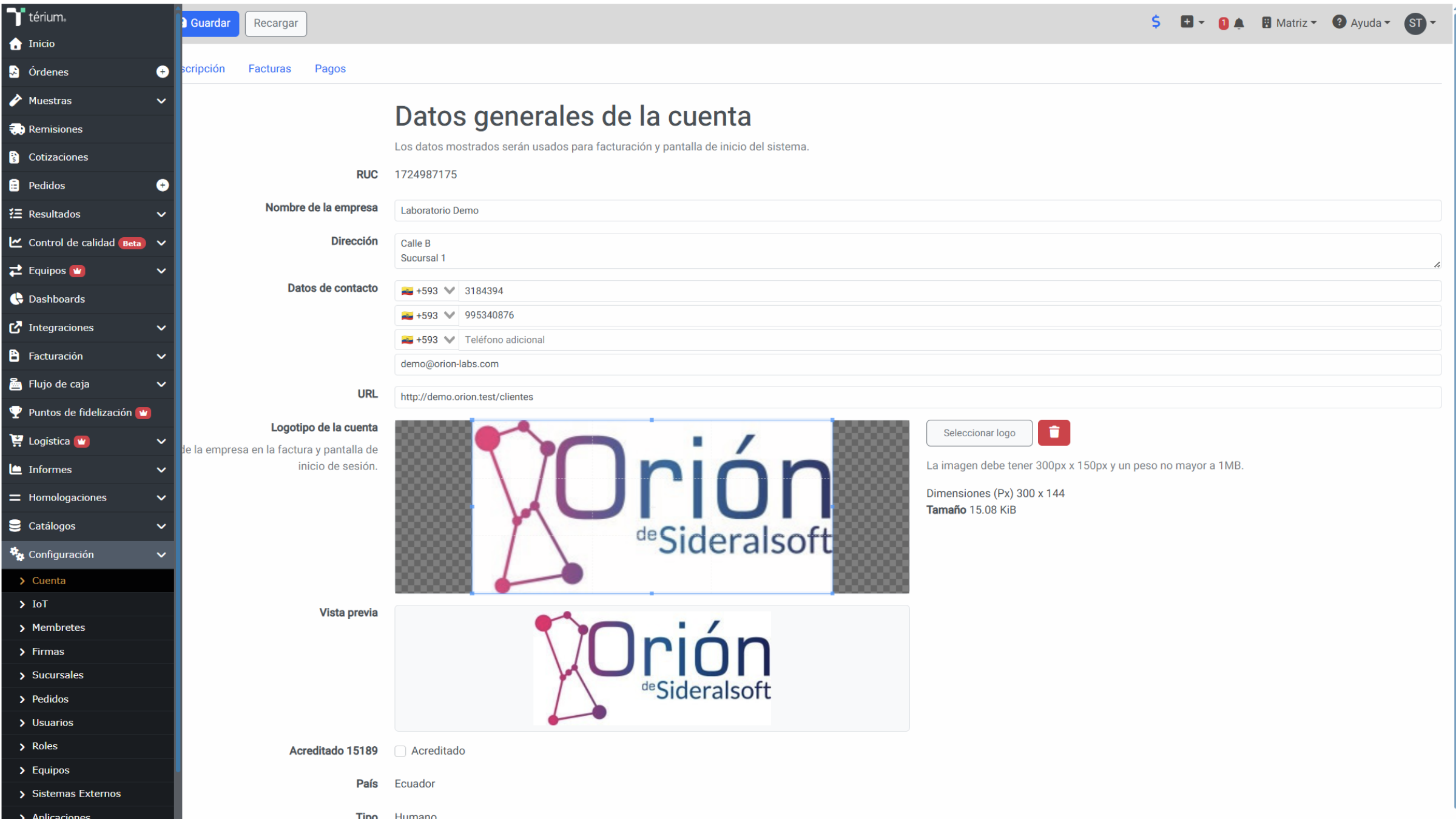
Task: Open the Matriz branch dropdown
Action: click(x=1289, y=23)
